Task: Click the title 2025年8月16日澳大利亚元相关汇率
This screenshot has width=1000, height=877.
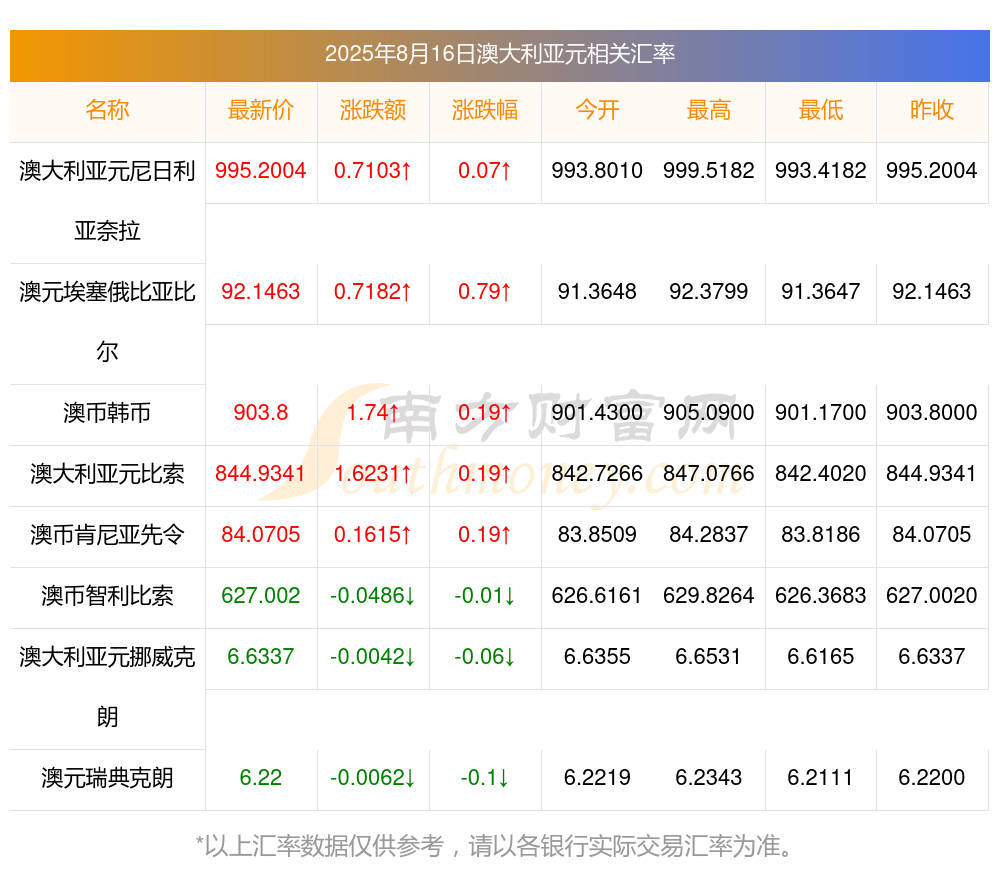Action: (x=500, y=54)
